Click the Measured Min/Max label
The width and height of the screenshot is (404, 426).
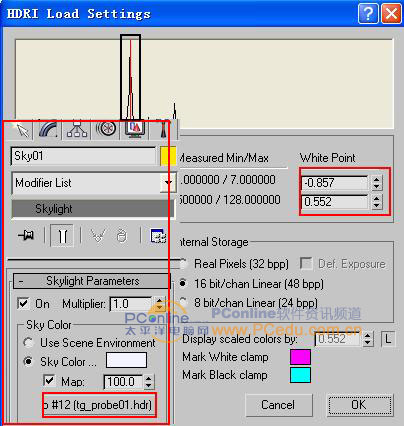[x=224, y=158]
